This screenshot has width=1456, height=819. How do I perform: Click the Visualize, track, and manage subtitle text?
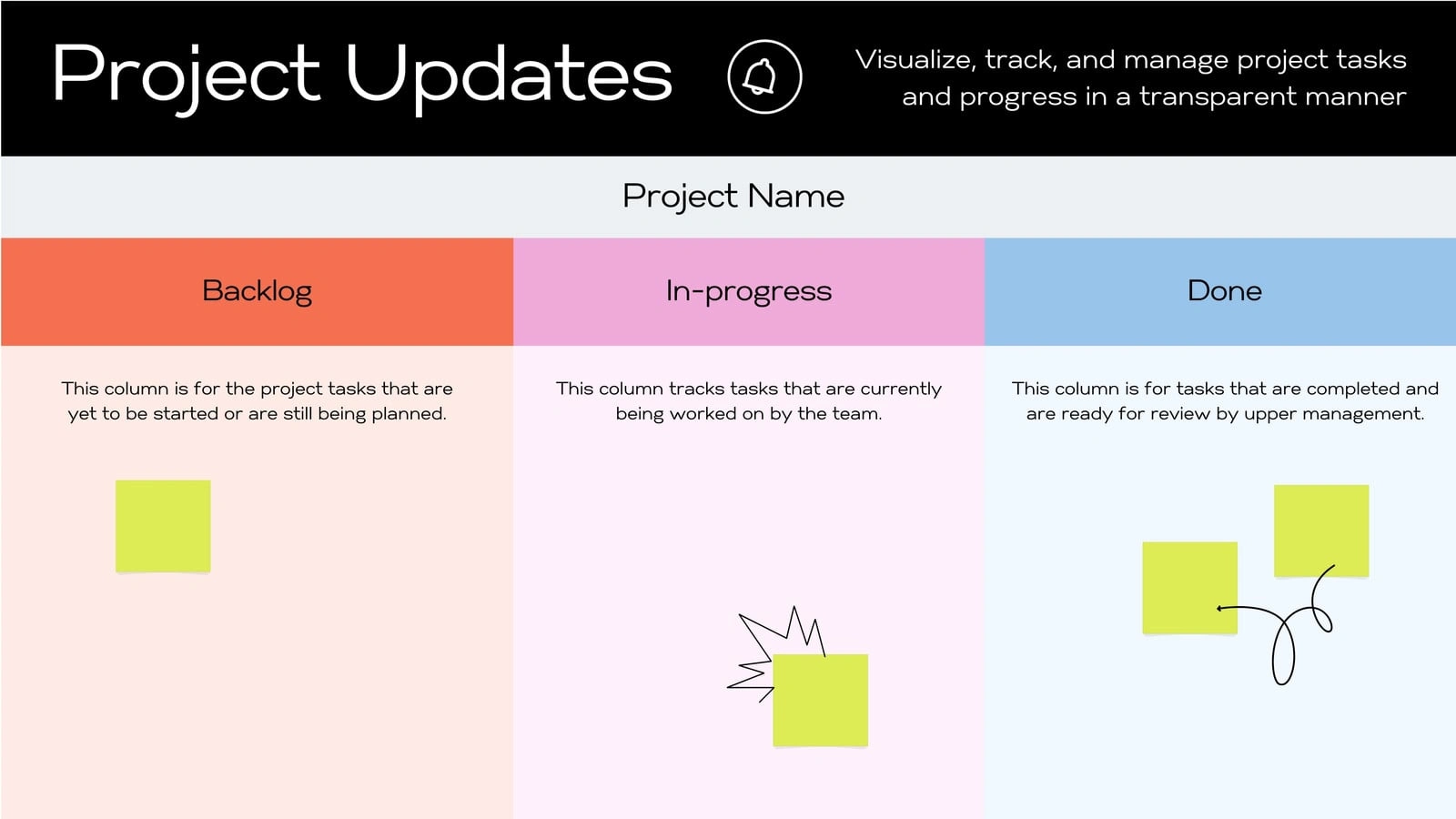[x=1131, y=77]
